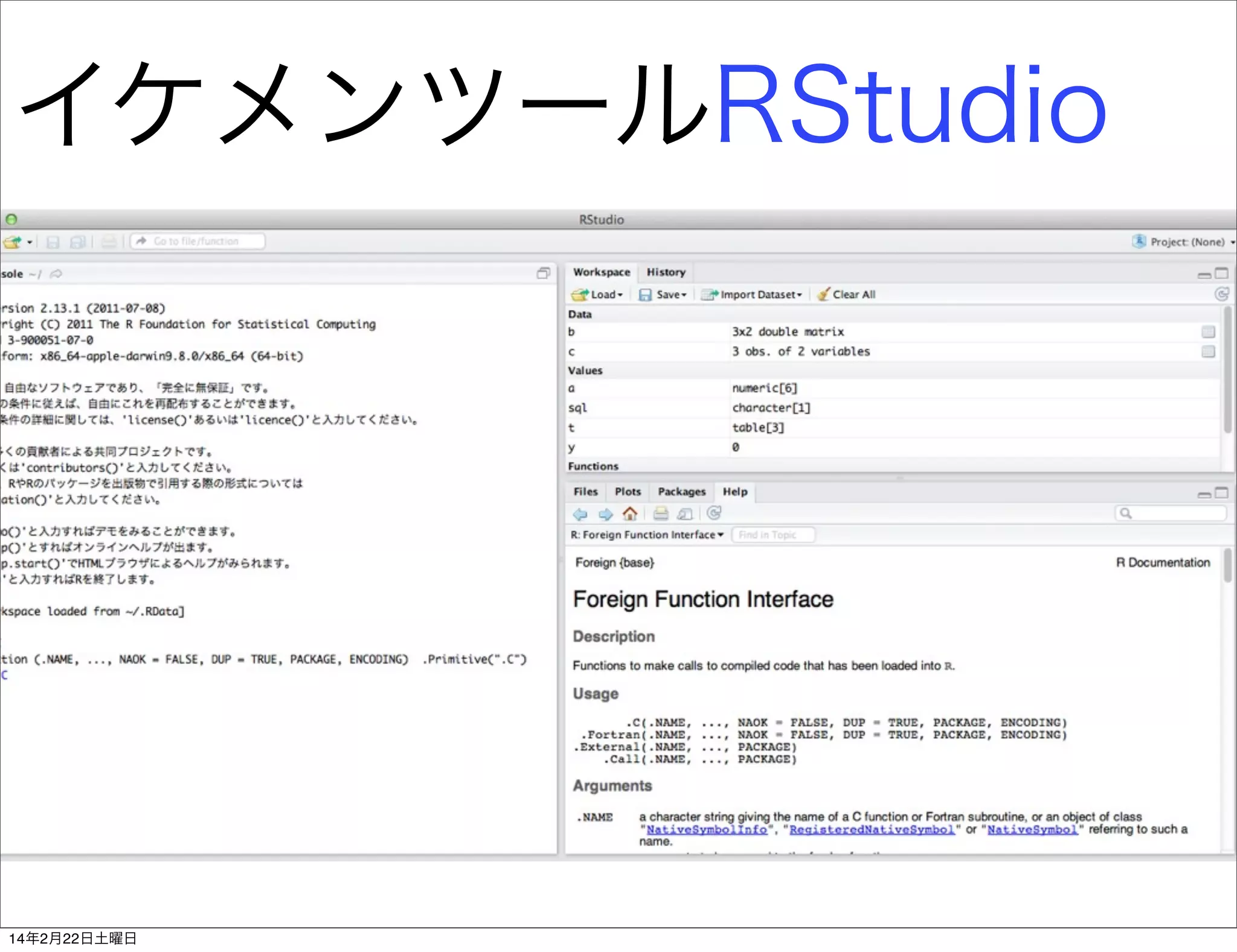The width and height of the screenshot is (1237, 952).
Task: Switch to the Packages tab
Action: click(681, 492)
